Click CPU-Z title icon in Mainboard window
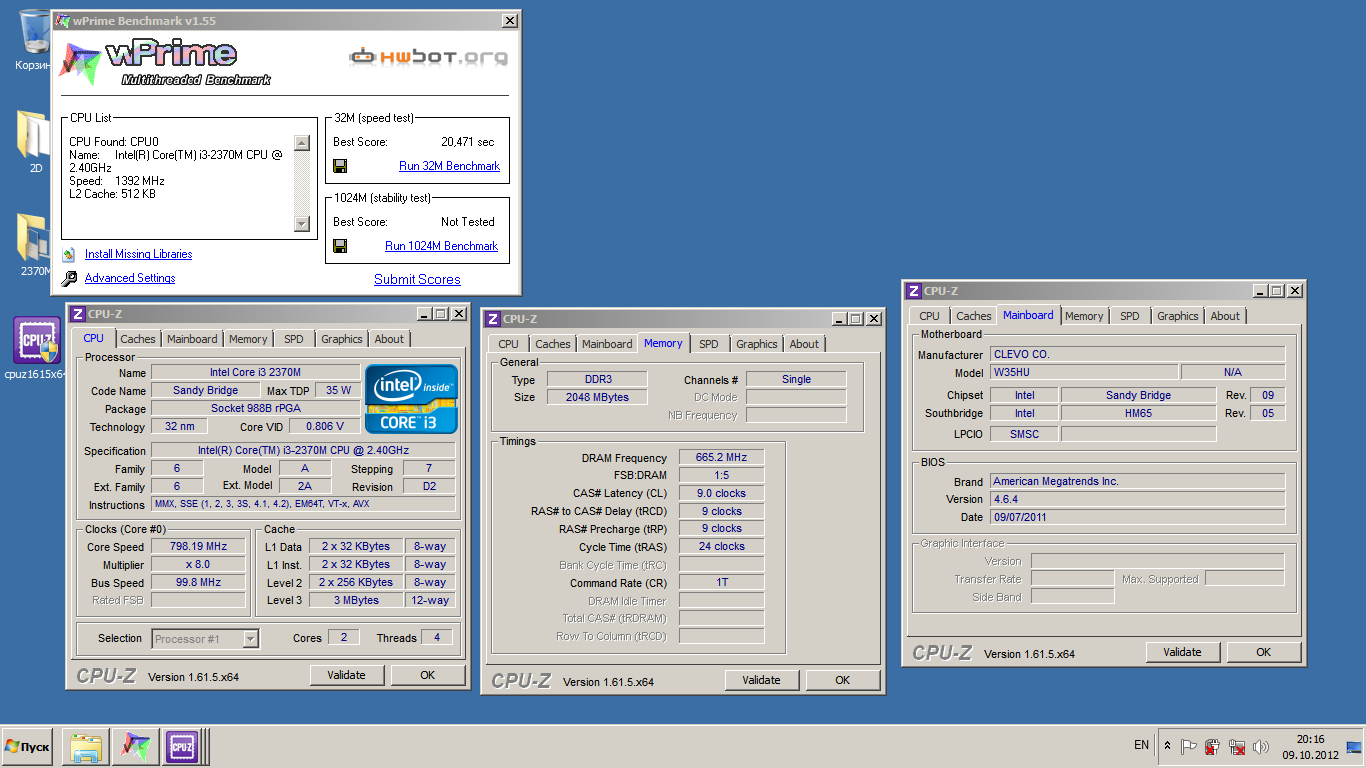1366x768 pixels. (913, 291)
